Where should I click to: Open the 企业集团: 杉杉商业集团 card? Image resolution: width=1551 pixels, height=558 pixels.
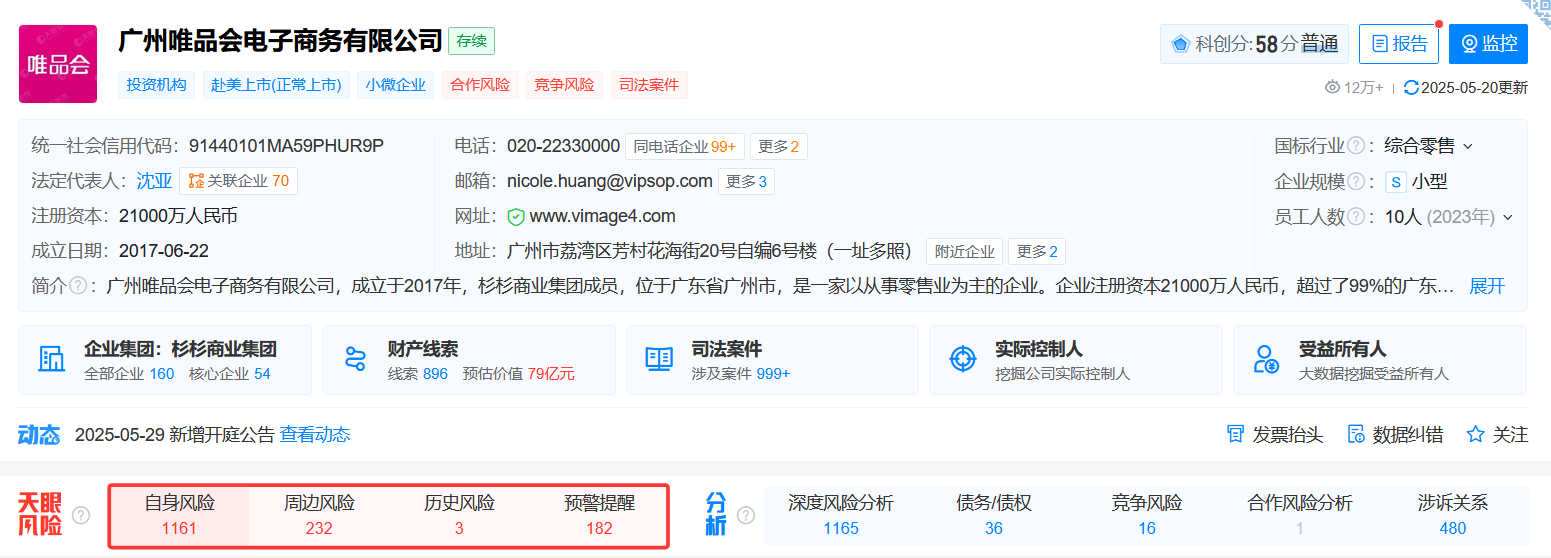click(x=165, y=360)
